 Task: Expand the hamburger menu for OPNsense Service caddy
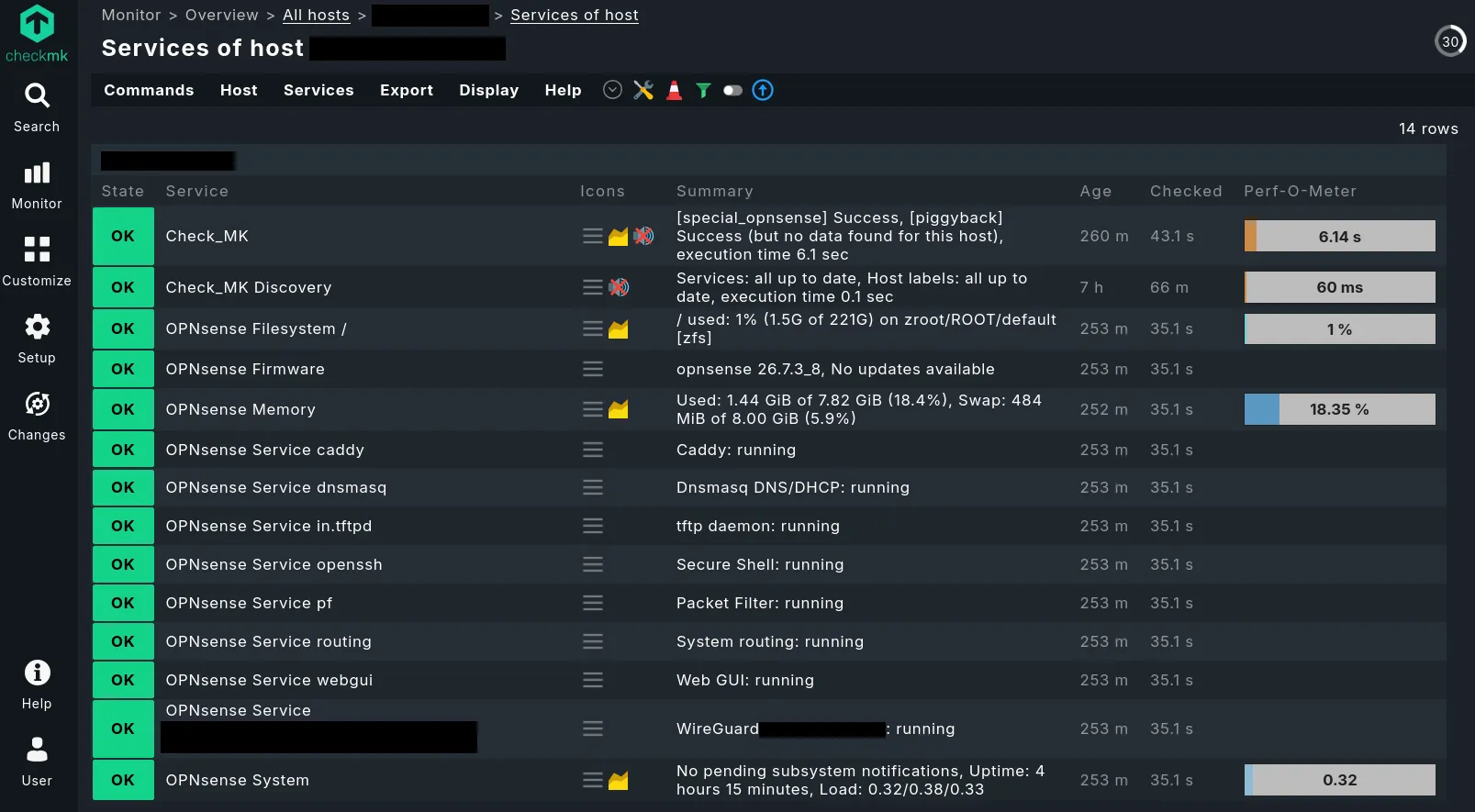593,450
